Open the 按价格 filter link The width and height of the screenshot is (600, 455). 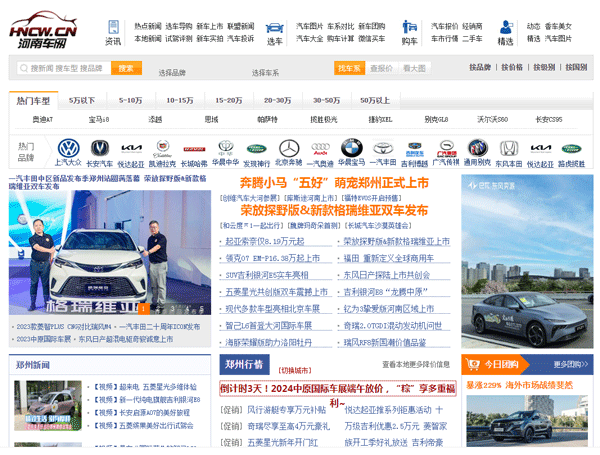(x=512, y=67)
